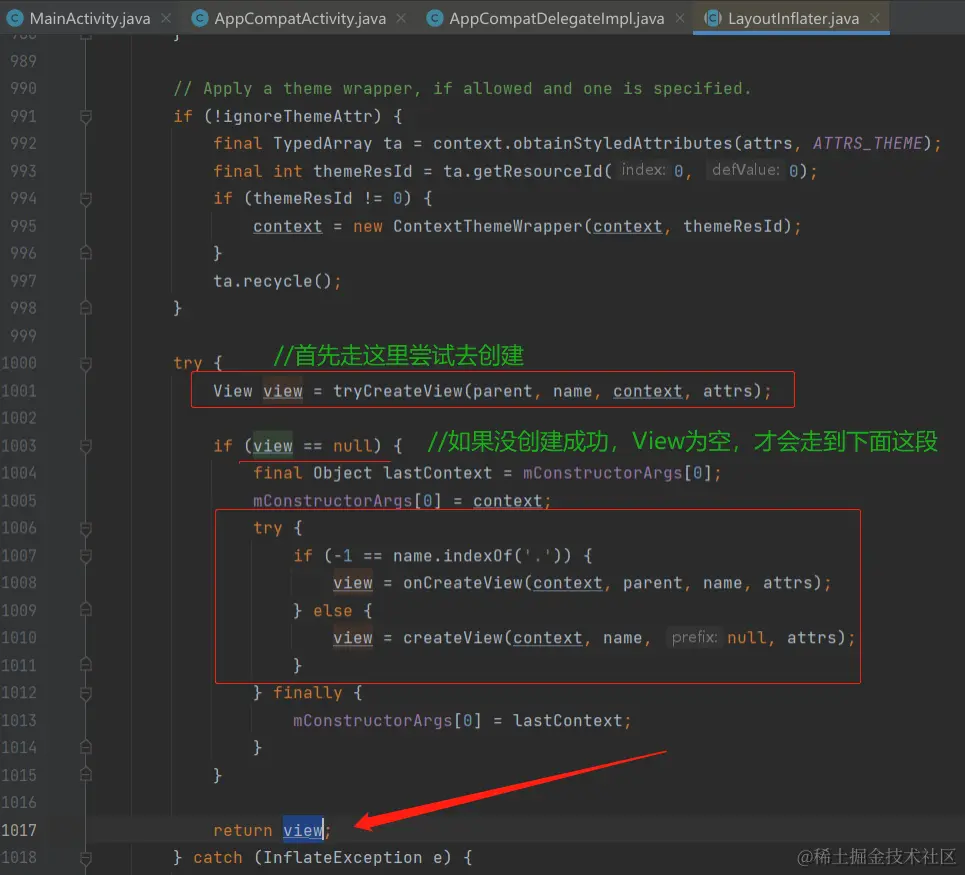Image resolution: width=965 pixels, height=875 pixels.
Task: Click the prefix: inlay hint on line 1010
Action: (694, 637)
